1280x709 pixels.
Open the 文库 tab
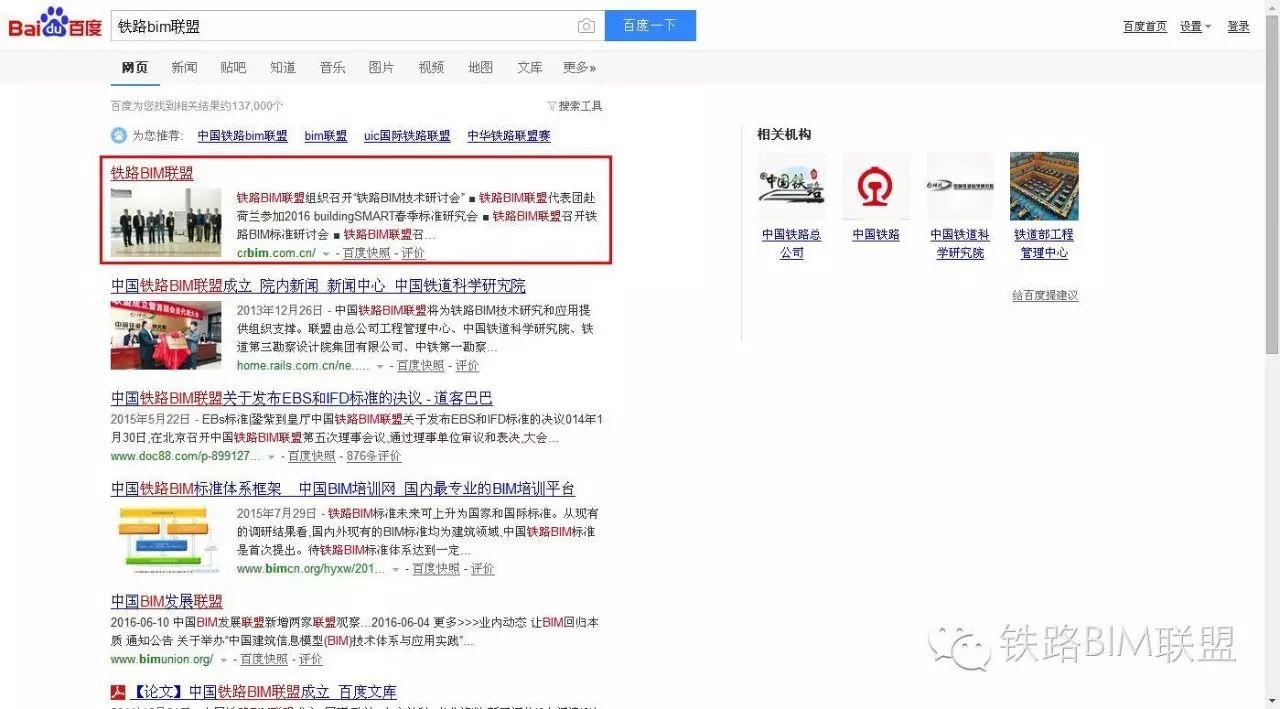(530, 68)
